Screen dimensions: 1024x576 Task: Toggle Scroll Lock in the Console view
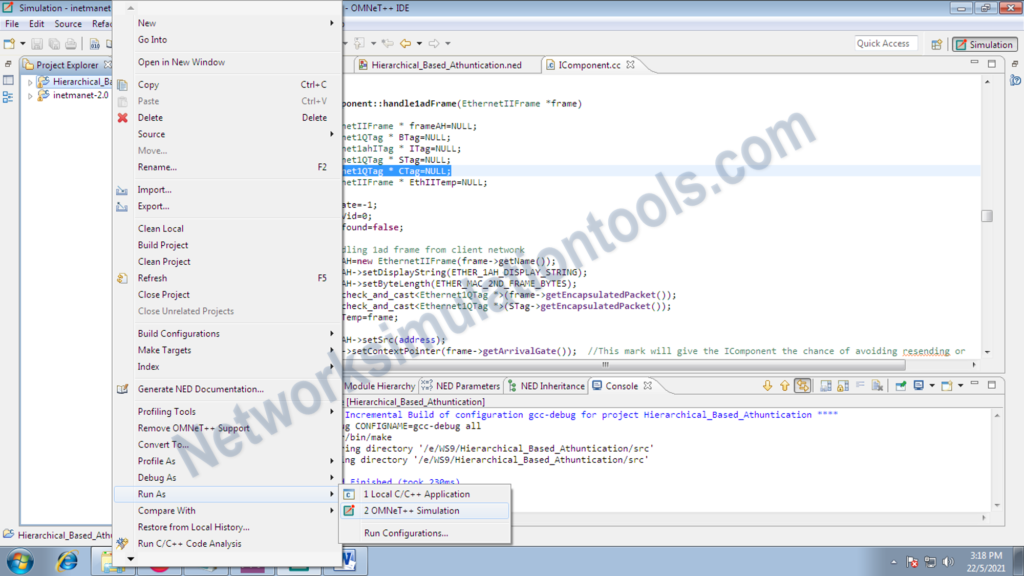[842, 386]
